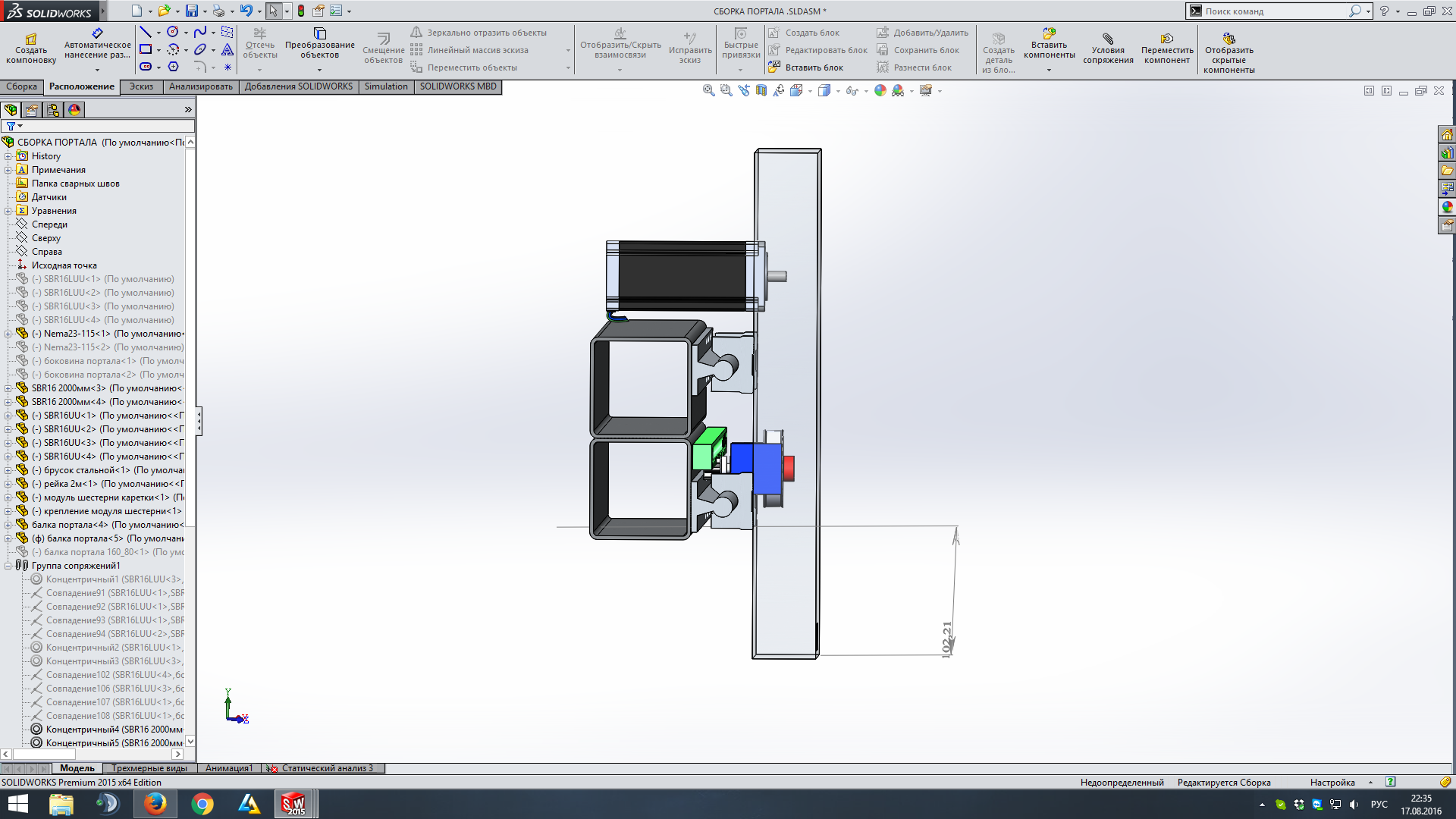Collapse the Группа сопряжений1 mates group

coord(8,566)
